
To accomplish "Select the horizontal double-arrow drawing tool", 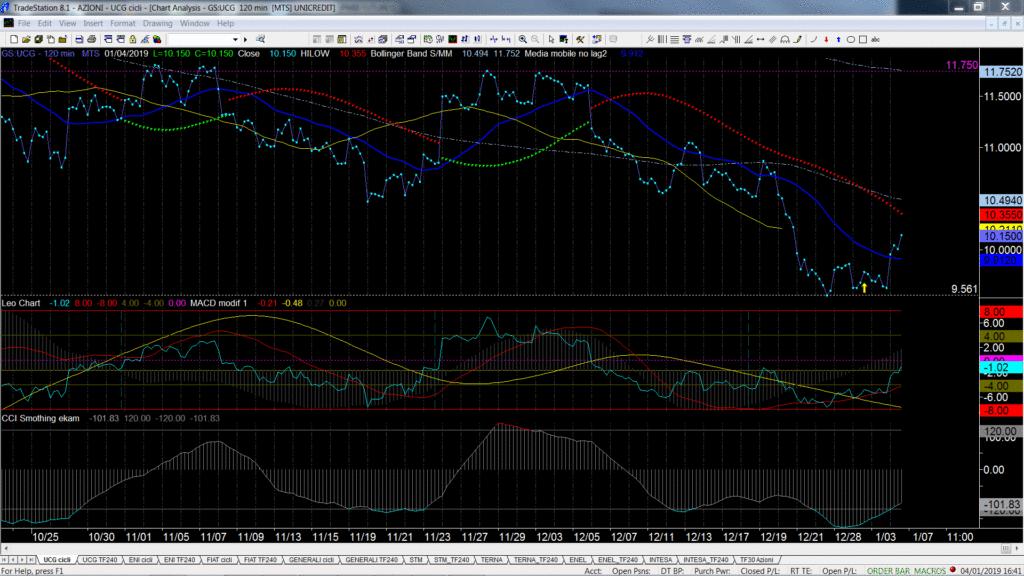I will 760,39.
